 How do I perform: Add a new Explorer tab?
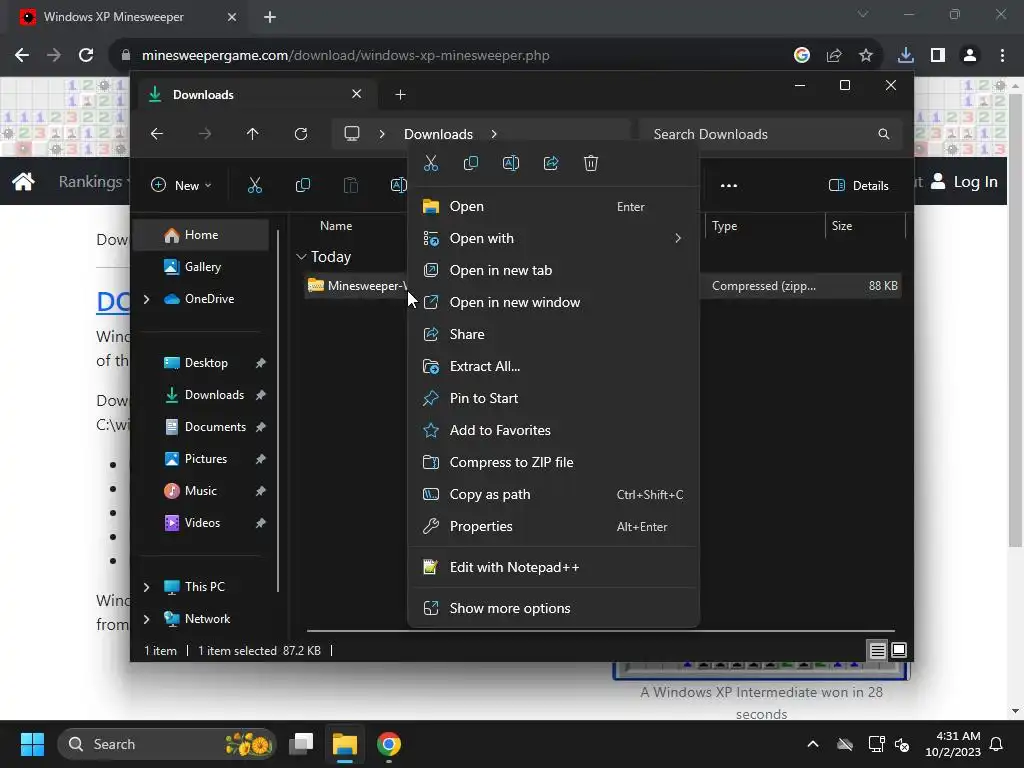(400, 95)
